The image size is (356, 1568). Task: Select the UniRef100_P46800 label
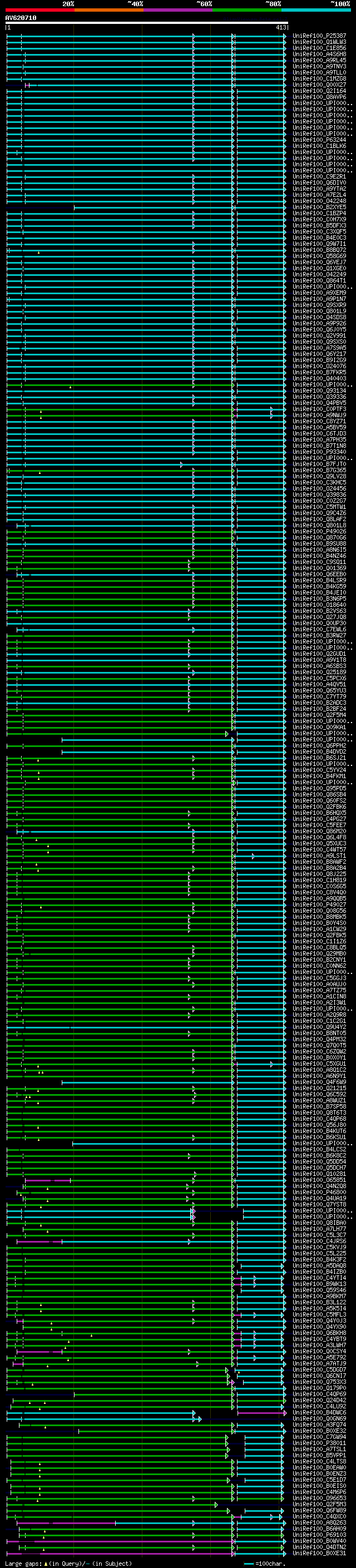pyautogui.click(x=319, y=1192)
